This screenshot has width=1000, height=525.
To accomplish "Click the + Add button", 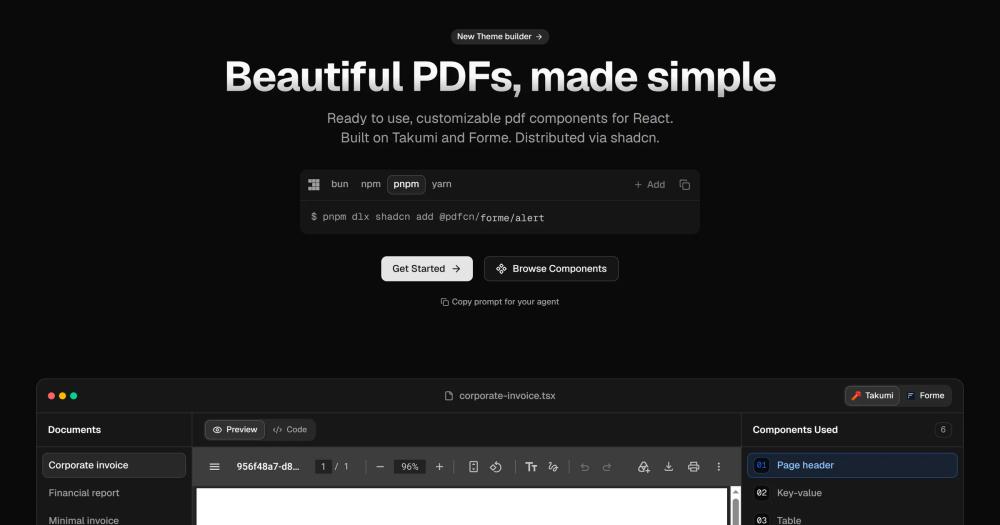I will [x=649, y=184].
